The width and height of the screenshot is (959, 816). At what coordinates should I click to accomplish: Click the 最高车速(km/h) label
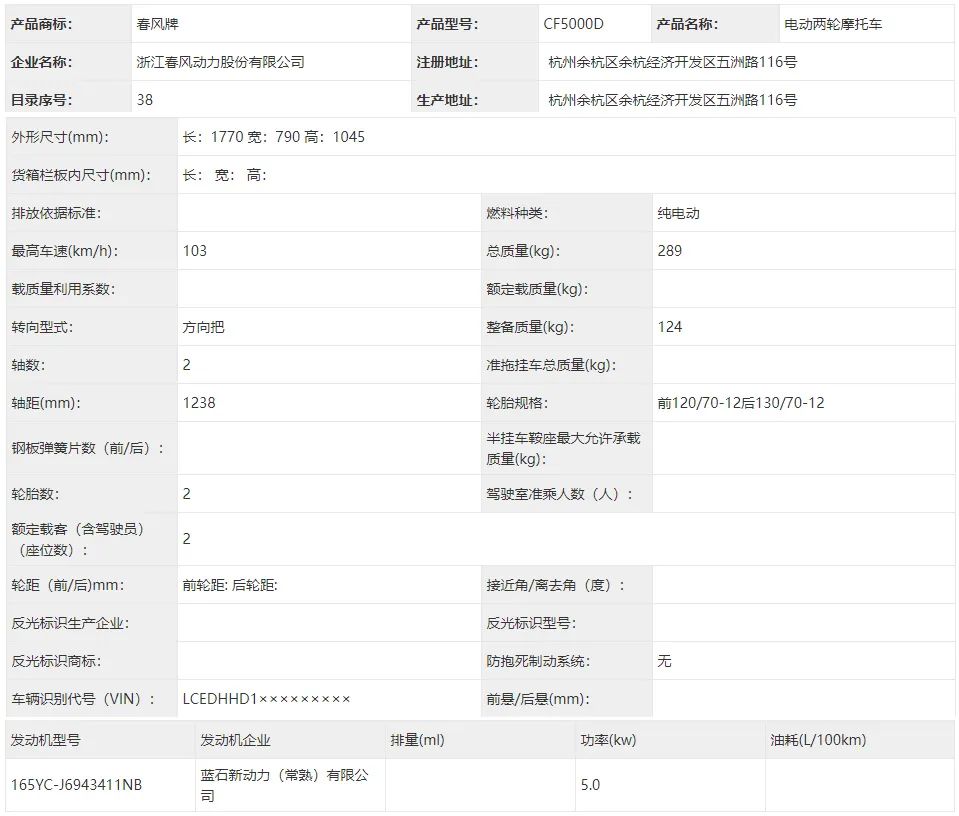tap(65, 251)
